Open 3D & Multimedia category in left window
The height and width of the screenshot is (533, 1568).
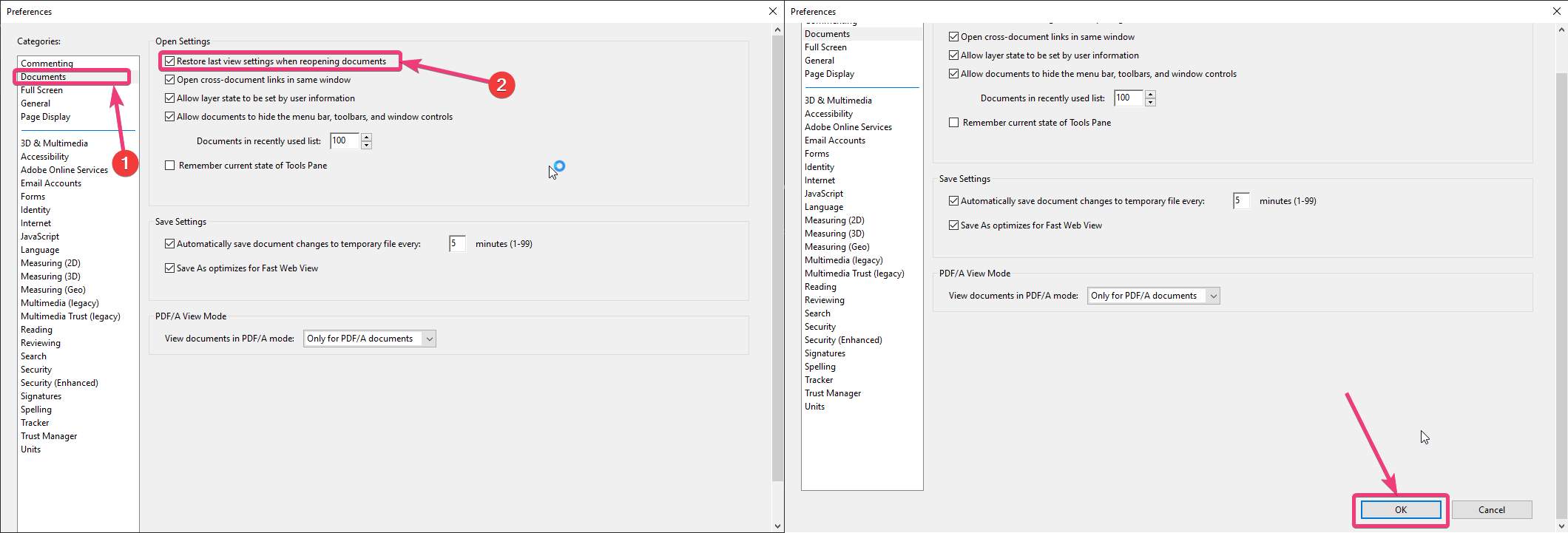[54, 143]
